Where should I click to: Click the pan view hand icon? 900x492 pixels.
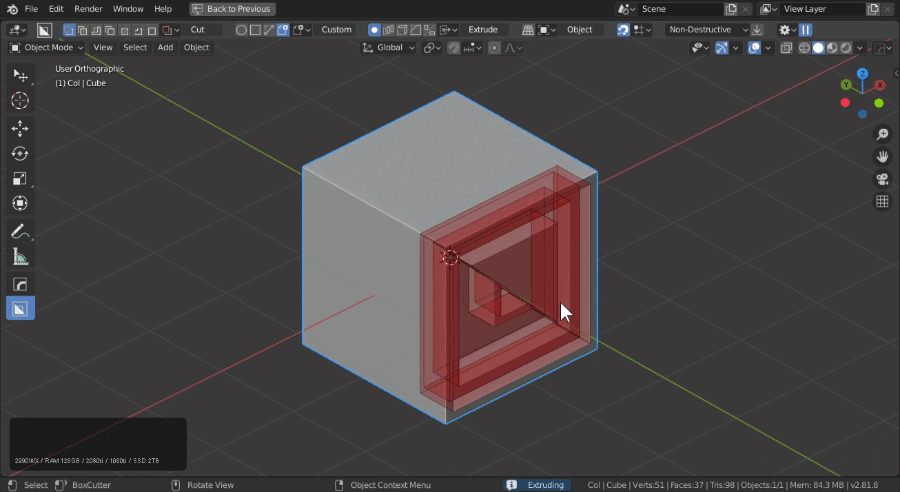(882, 156)
